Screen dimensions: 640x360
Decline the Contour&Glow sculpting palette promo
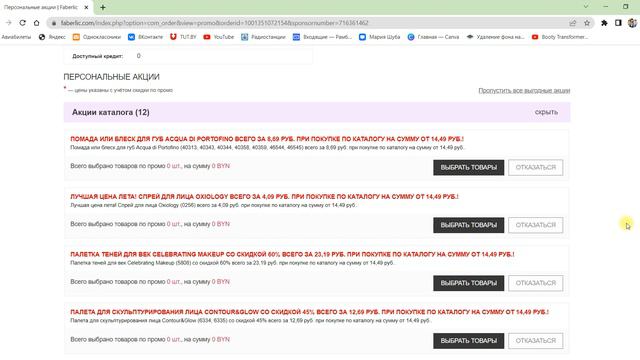point(536,341)
